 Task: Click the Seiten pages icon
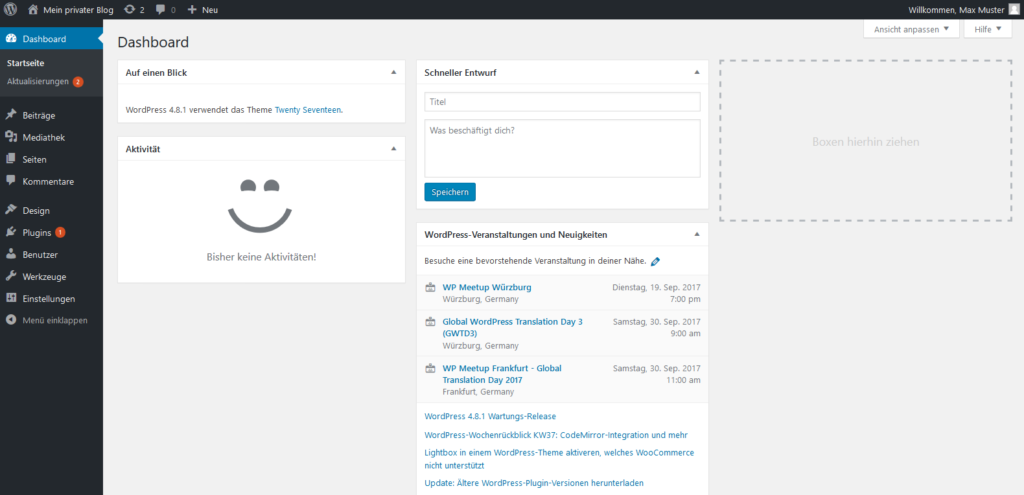11,159
